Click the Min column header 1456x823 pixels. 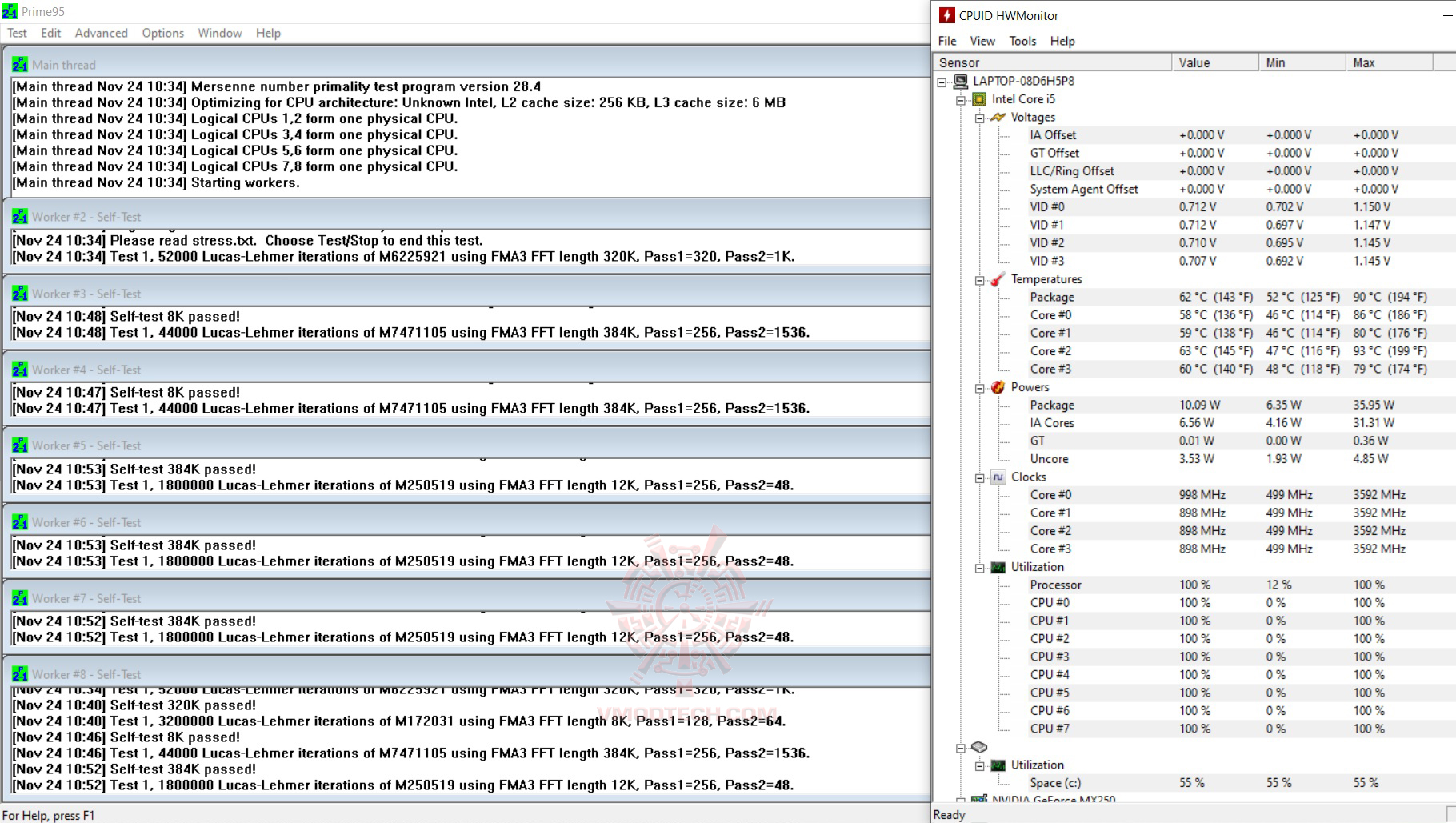[1302, 62]
